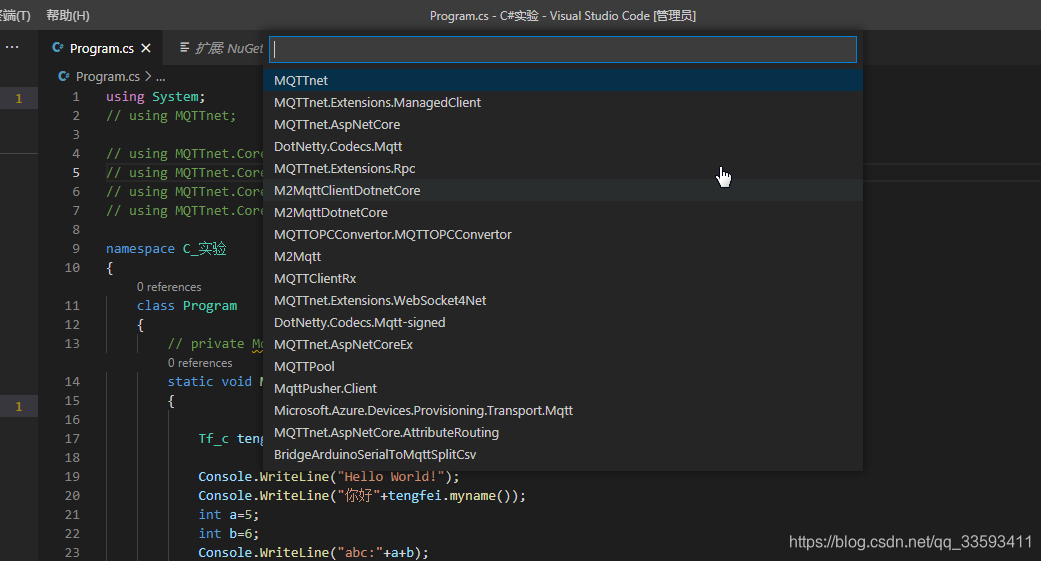This screenshot has height=561, width=1041.
Task: Pick MQTTOPCConvertor.MQTTOPCConvertor package
Action: point(563,234)
